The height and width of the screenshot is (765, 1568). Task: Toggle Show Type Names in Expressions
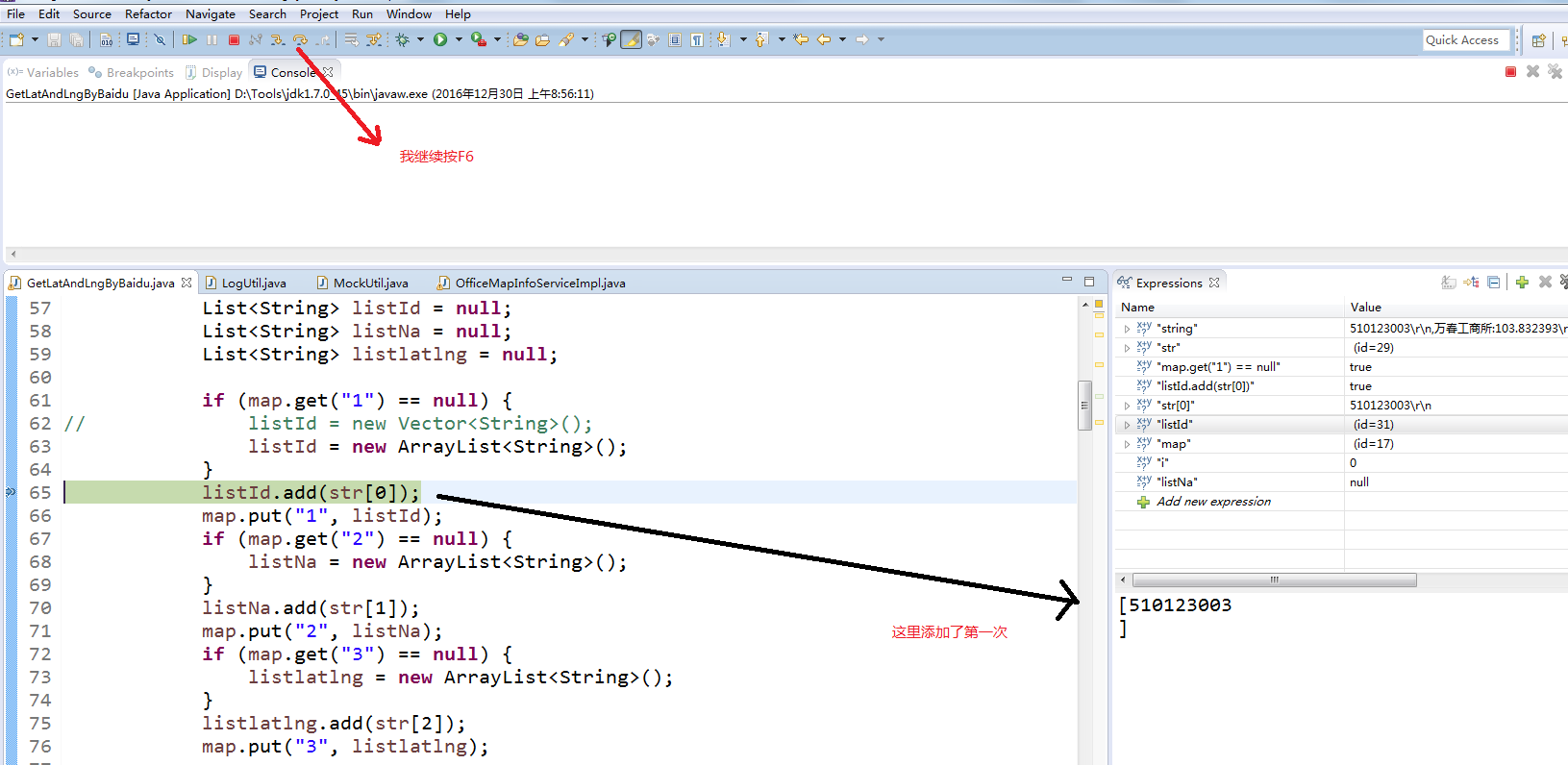point(1449,283)
